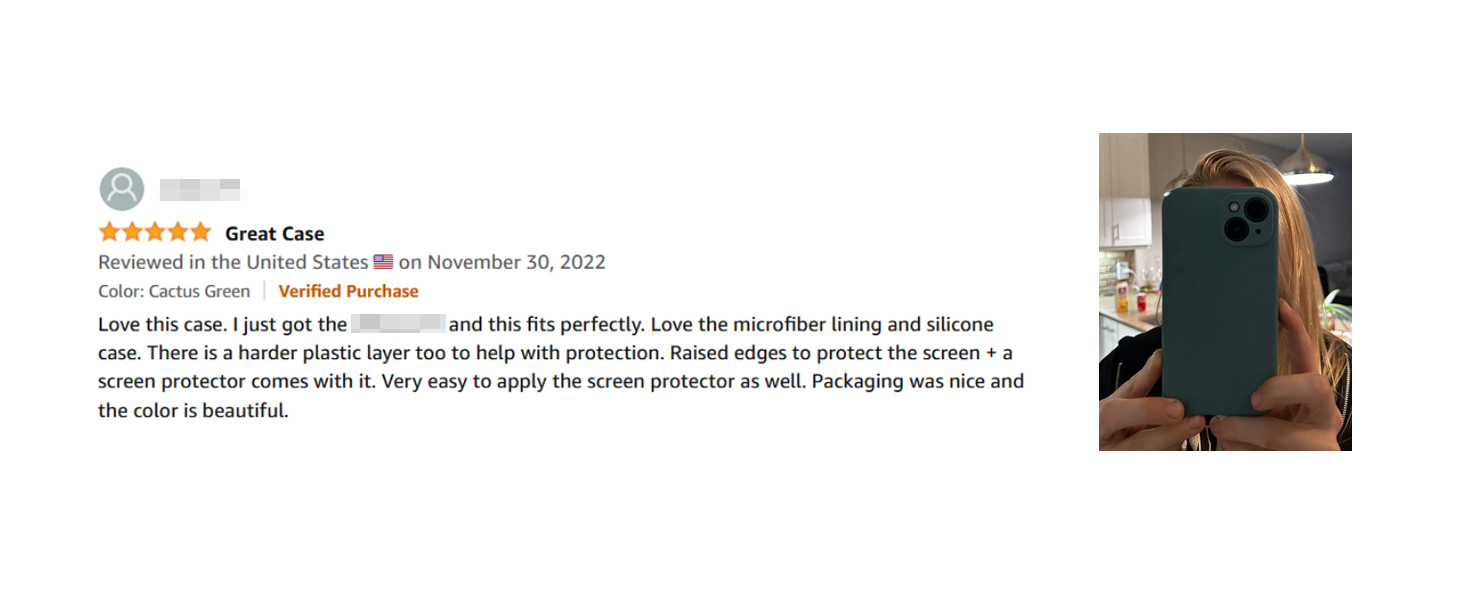Click the fourth orange rating star
The height and width of the screenshot is (600, 1464).
[x=178, y=233]
